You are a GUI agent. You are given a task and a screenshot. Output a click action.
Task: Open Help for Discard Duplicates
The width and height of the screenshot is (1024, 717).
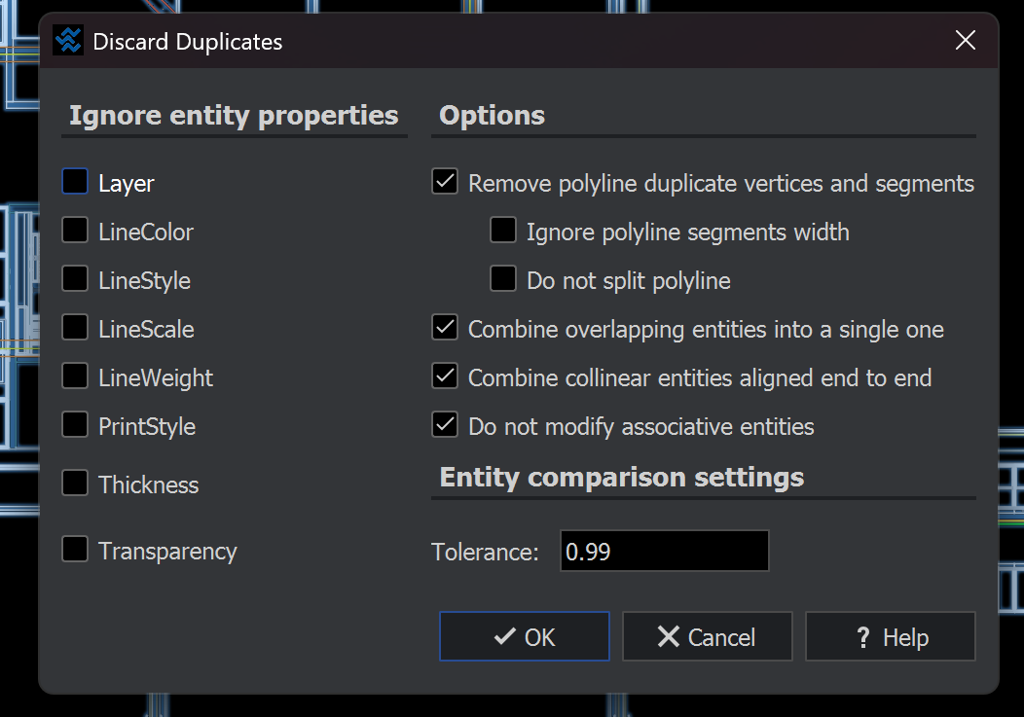(890, 637)
